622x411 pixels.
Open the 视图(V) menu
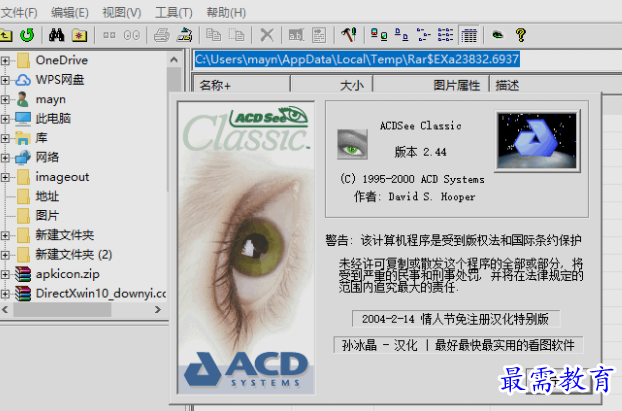pyautogui.click(x=121, y=13)
